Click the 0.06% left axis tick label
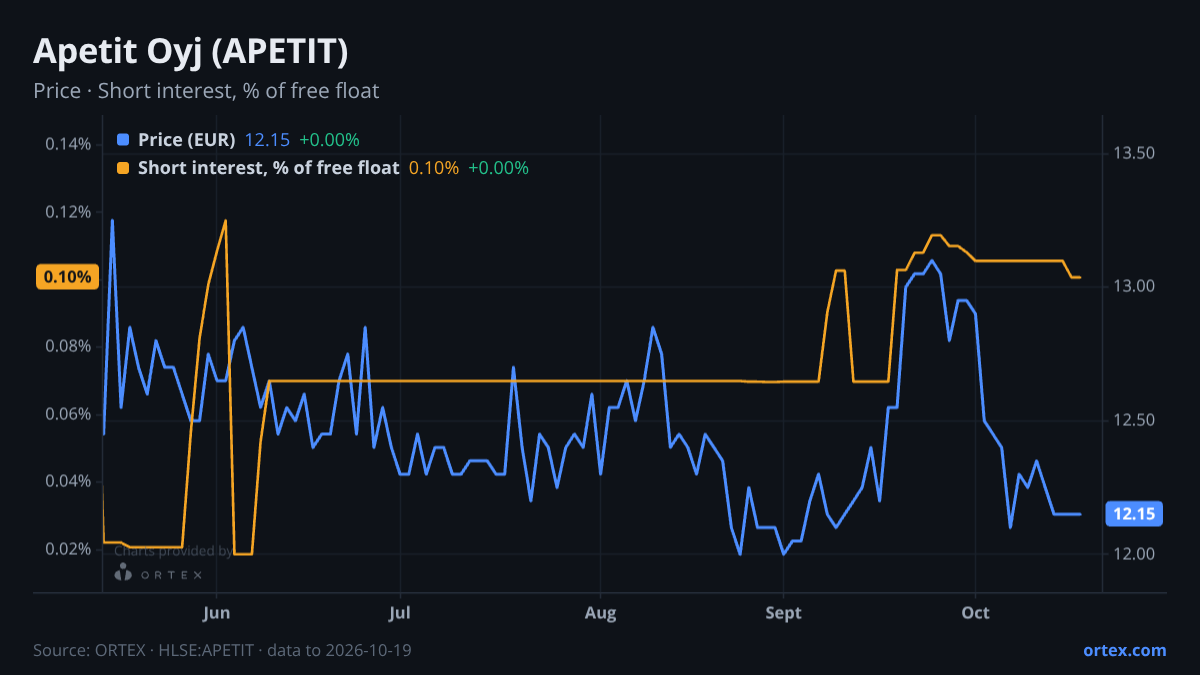The image size is (1200, 675). [68, 414]
